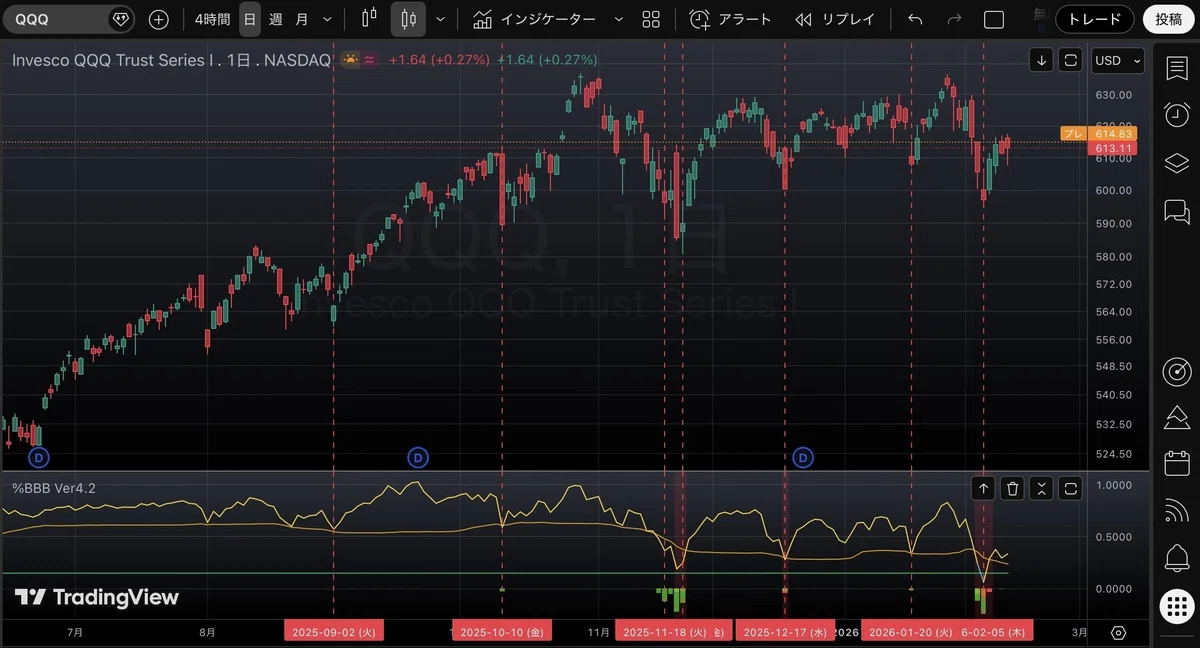Click the 2025-10-10 (金) date label
The width and height of the screenshot is (1200, 648).
(x=501, y=632)
